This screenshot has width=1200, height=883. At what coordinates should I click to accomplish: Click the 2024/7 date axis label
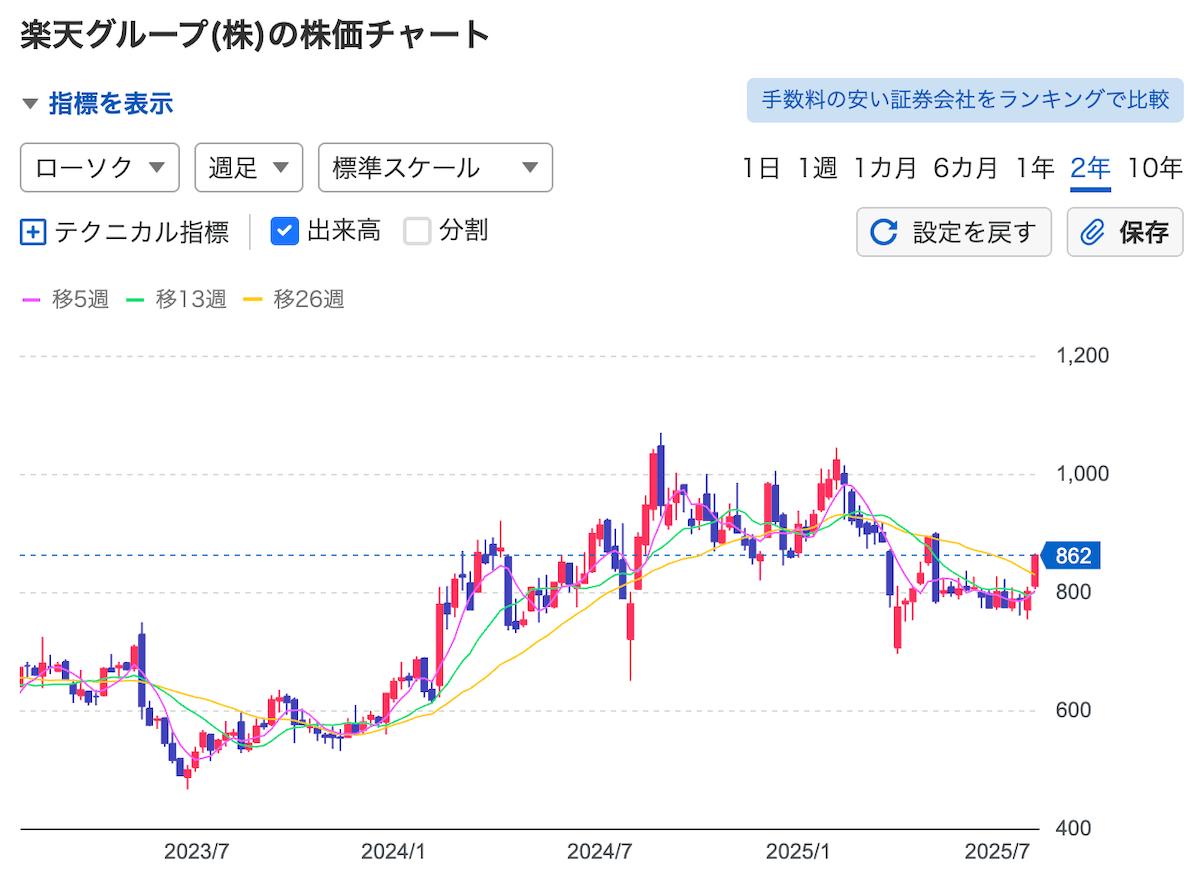(600, 853)
